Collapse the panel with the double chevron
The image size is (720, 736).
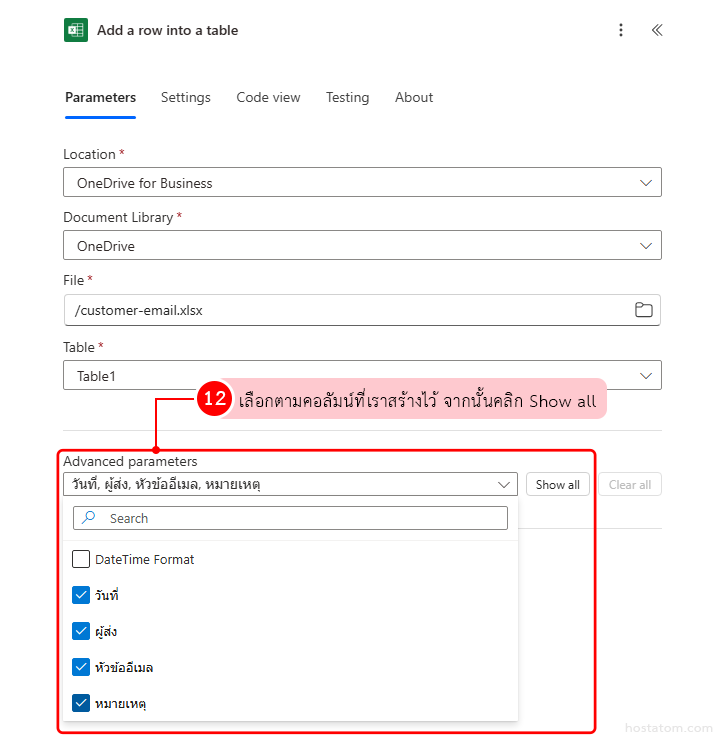[657, 30]
